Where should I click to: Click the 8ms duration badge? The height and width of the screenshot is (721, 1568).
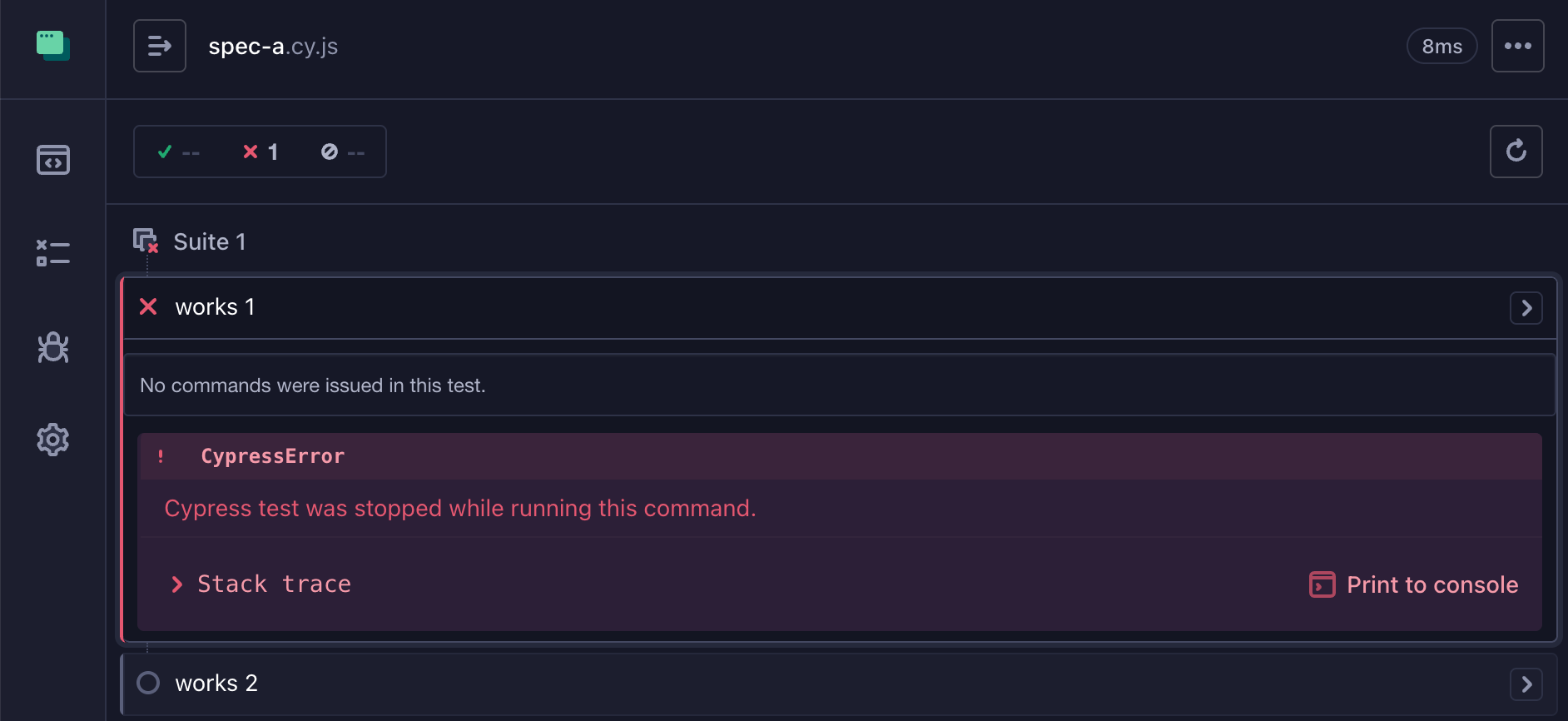click(x=1441, y=46)
